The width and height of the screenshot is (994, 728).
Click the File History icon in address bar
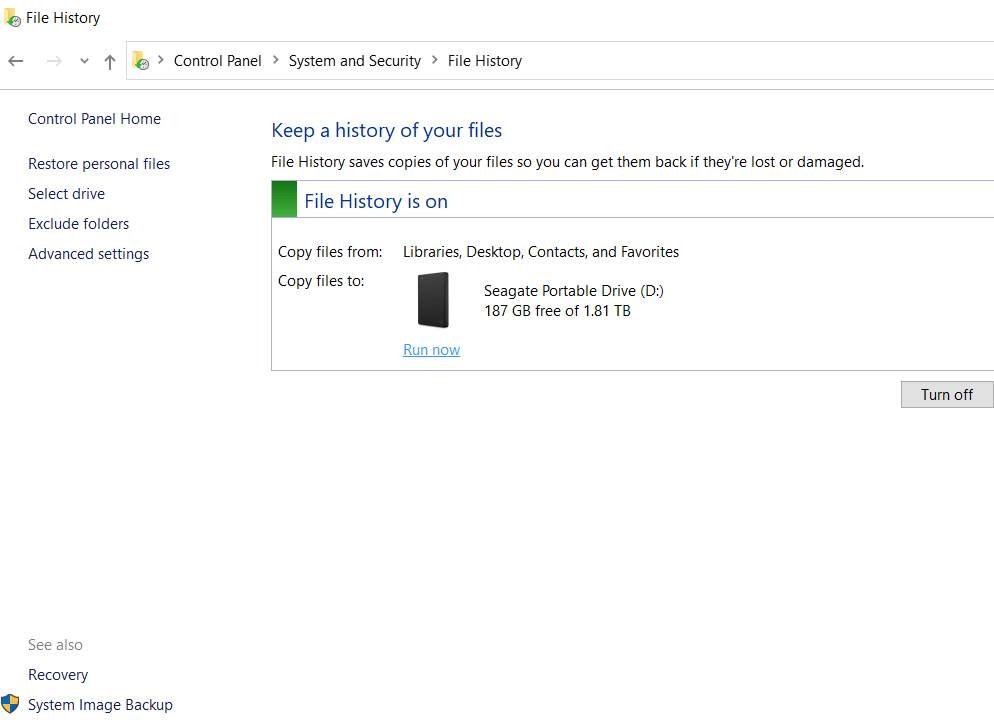(x=141, y=61)
